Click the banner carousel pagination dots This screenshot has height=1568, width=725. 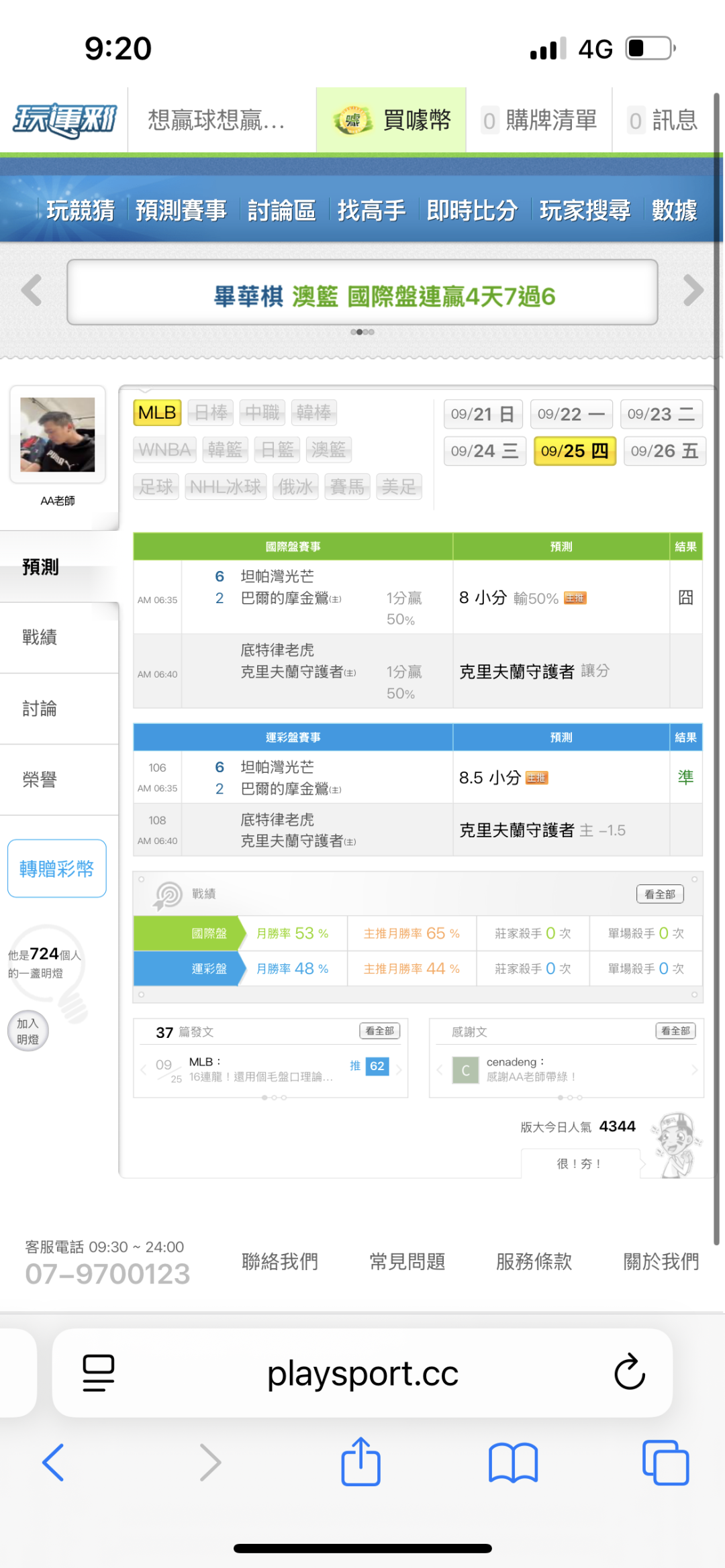click(x=362, y=332)
